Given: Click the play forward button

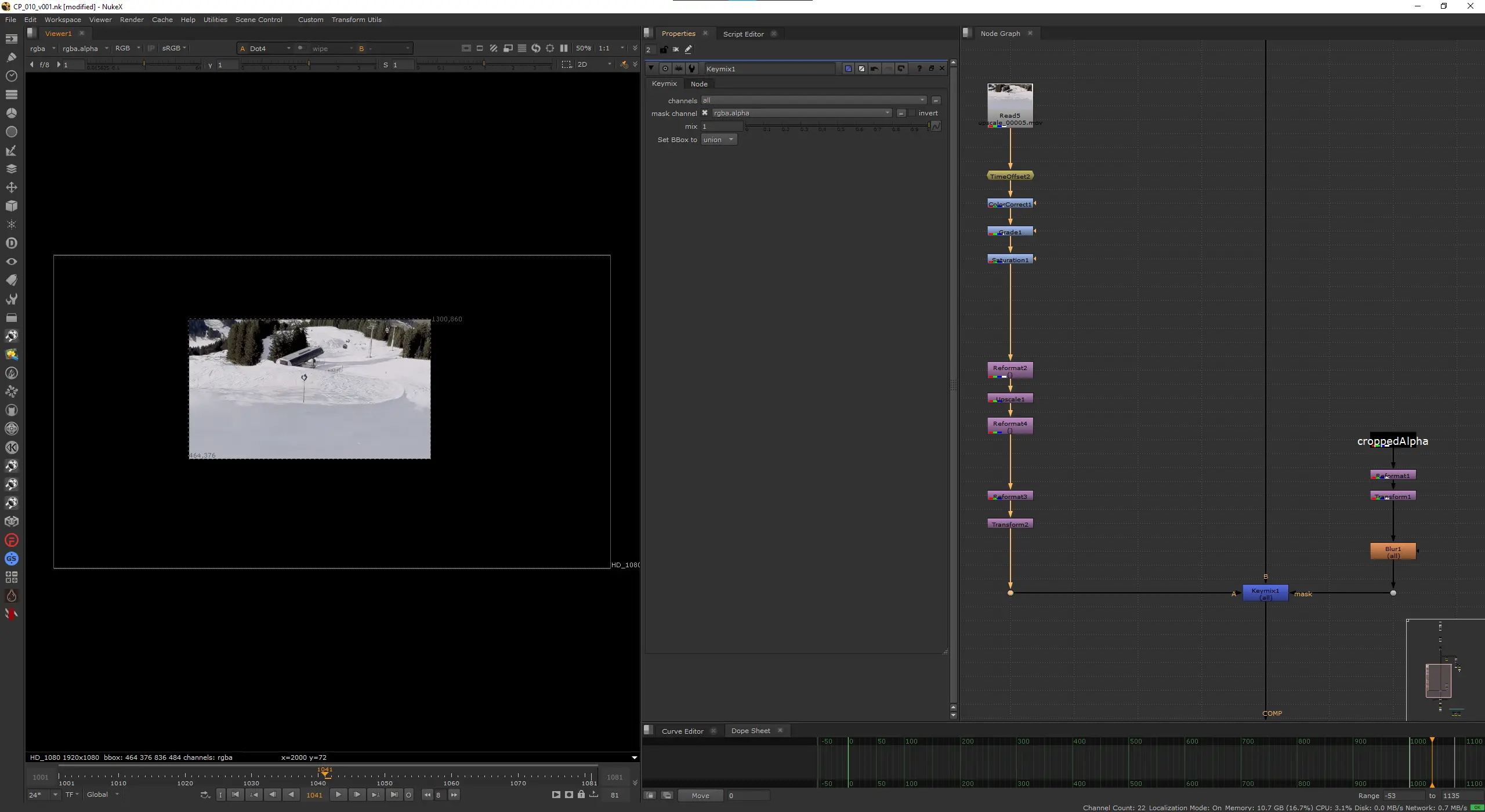Looking at the screenshot, I should pyautogui.click(x=338, y=795).
